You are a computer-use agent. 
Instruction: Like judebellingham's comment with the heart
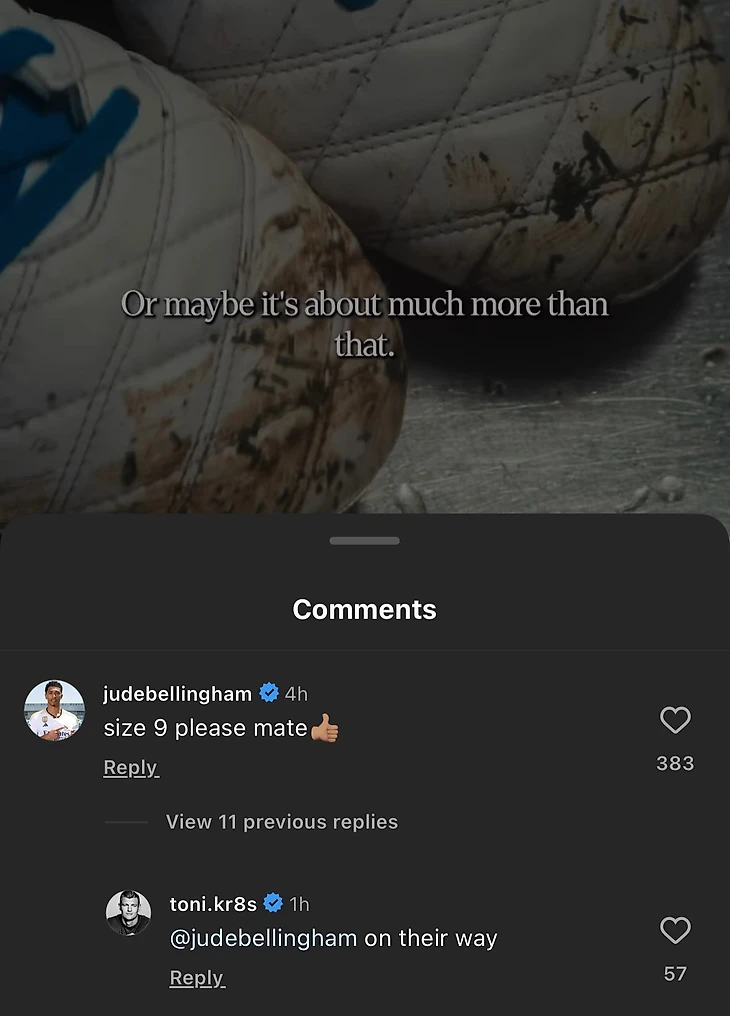click(x=675, y=720)
